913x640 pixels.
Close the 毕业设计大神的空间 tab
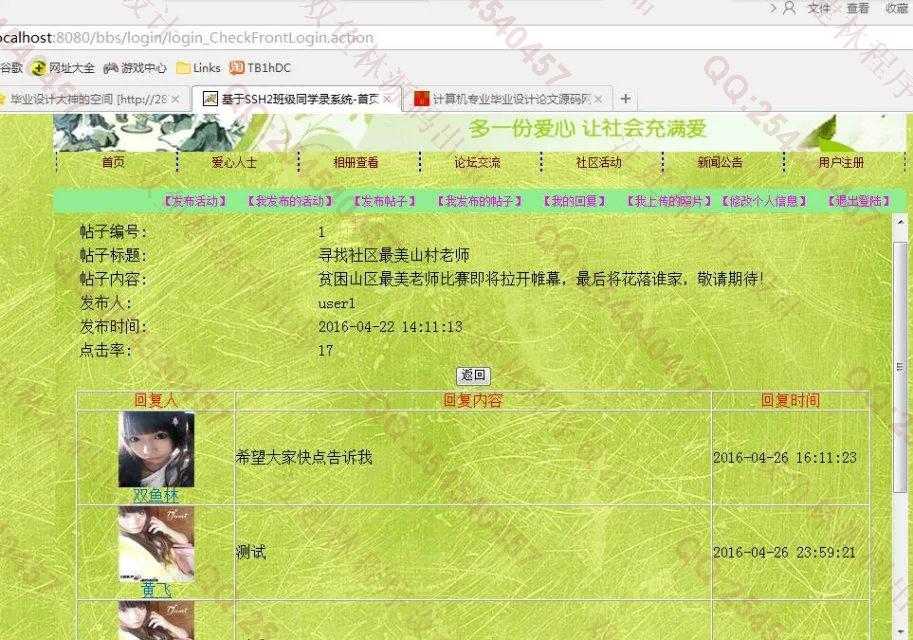tap(175, 99)
